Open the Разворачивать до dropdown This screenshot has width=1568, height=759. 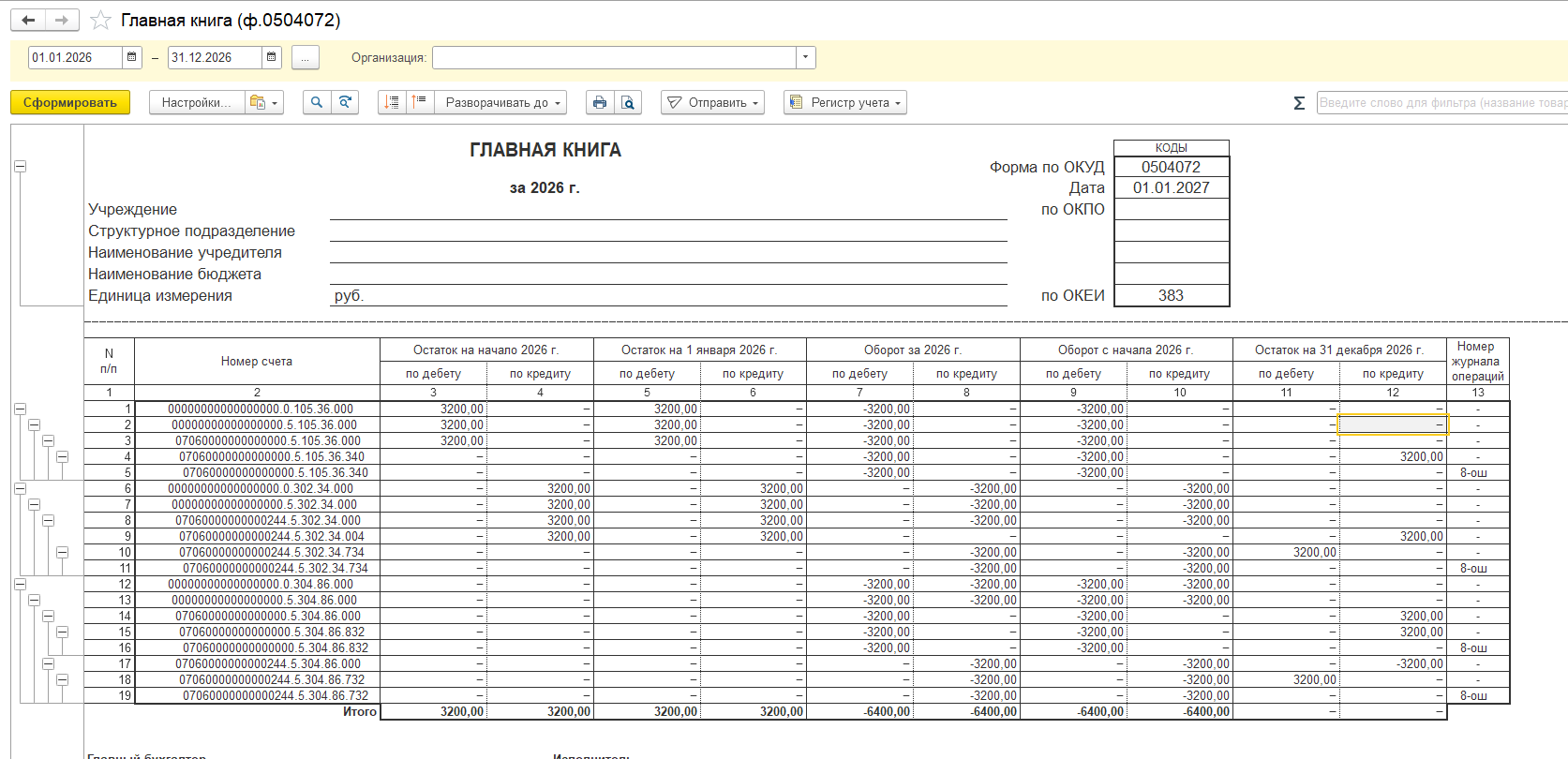[500, 102]
